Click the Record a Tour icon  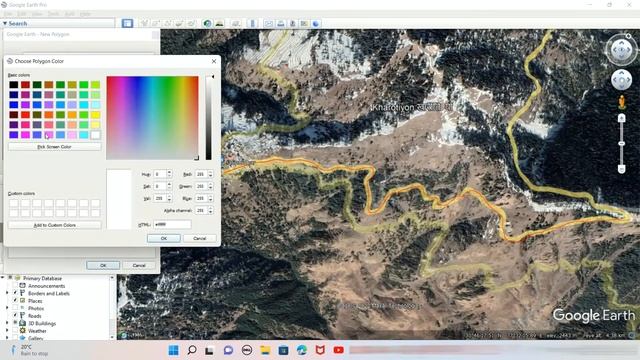191,23
